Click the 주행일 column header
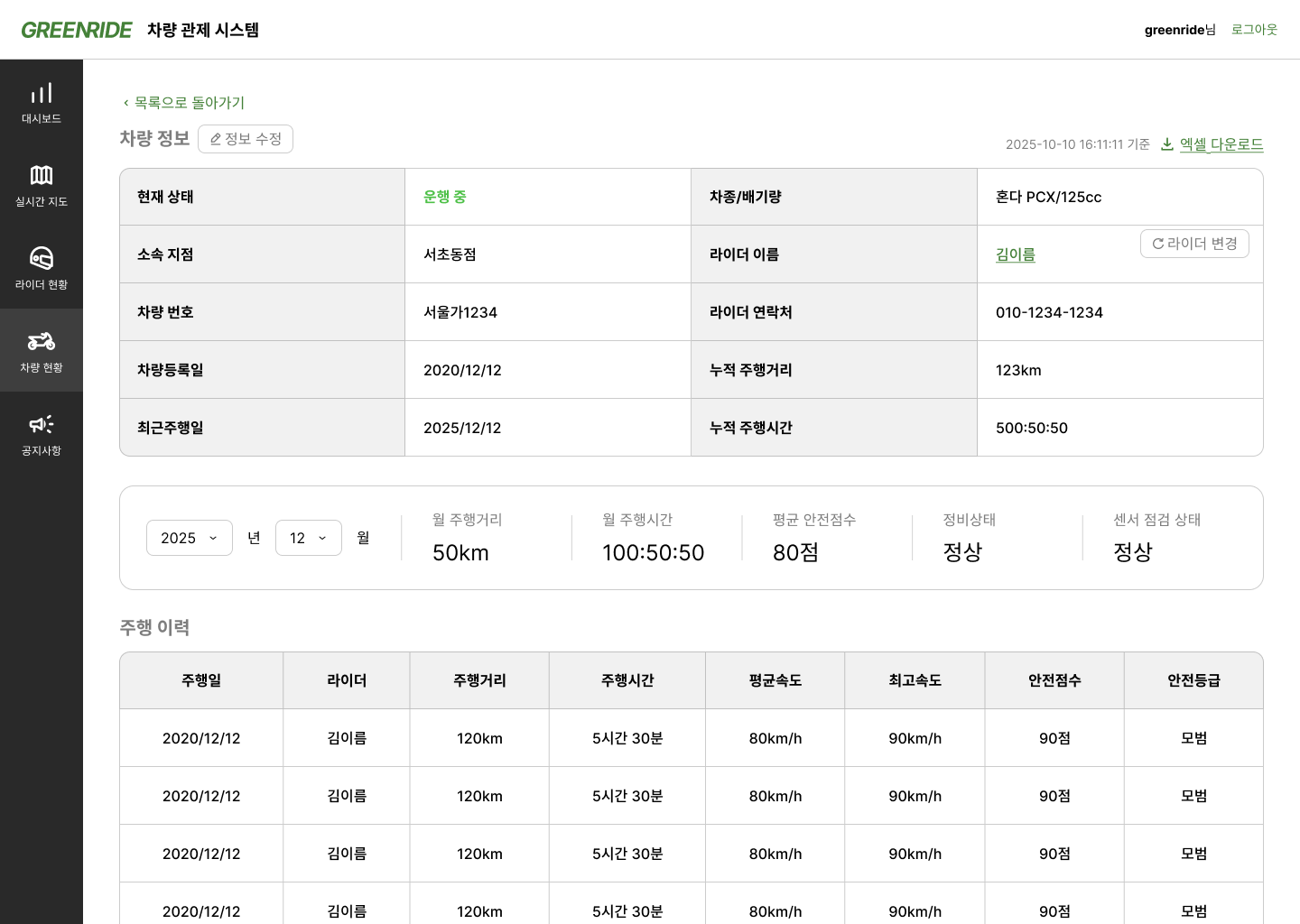The width and height of the screenshot is (1300, 924). 201,680
